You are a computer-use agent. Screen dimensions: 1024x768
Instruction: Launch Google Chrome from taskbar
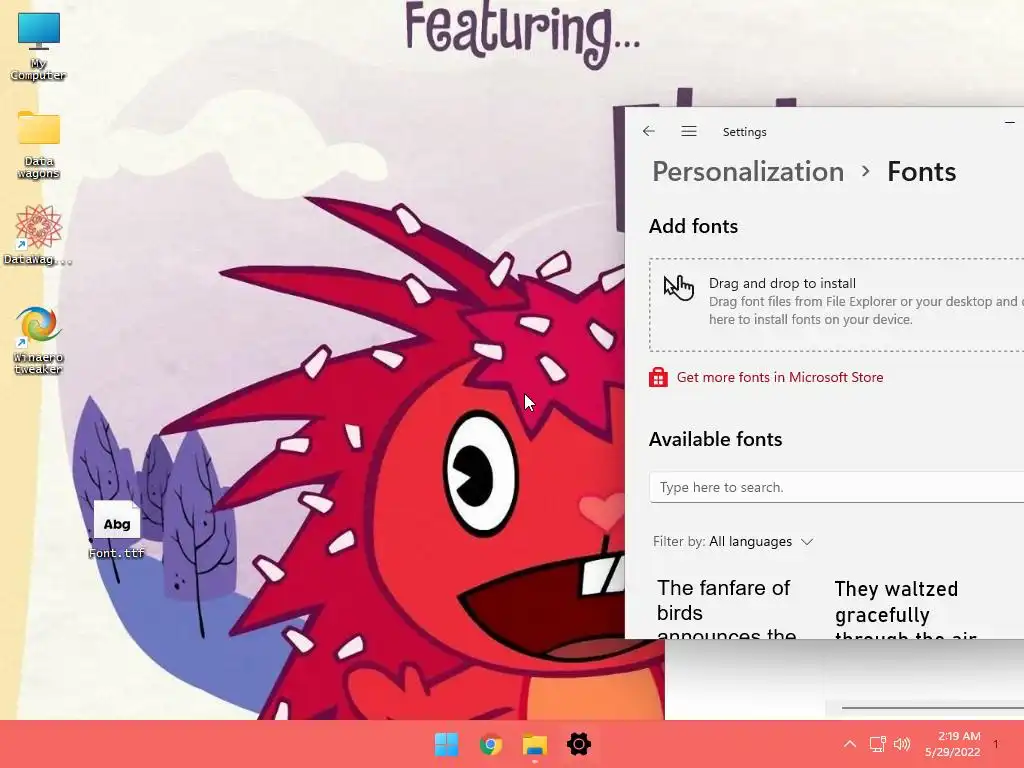click(490, 744)
